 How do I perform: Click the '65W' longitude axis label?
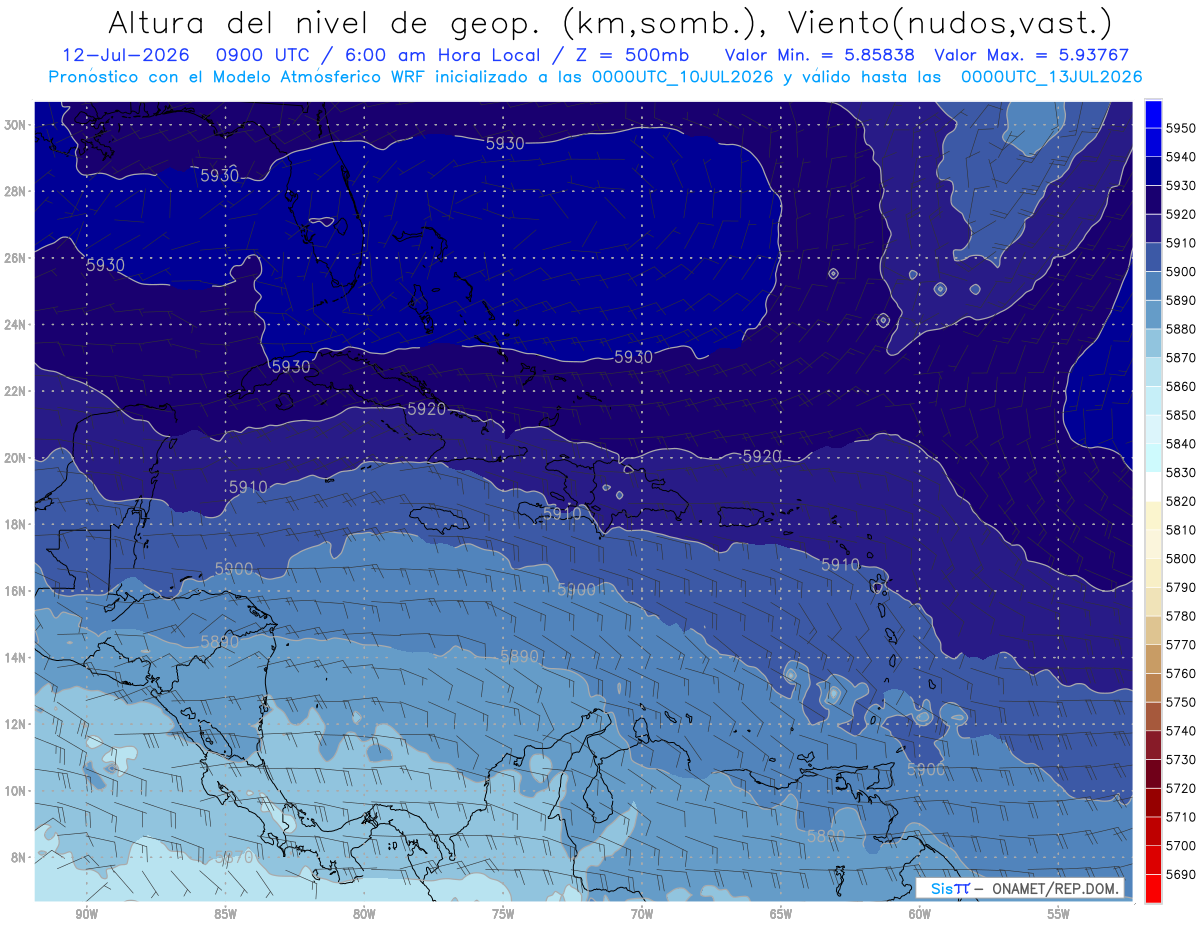(x=781, y=915)
